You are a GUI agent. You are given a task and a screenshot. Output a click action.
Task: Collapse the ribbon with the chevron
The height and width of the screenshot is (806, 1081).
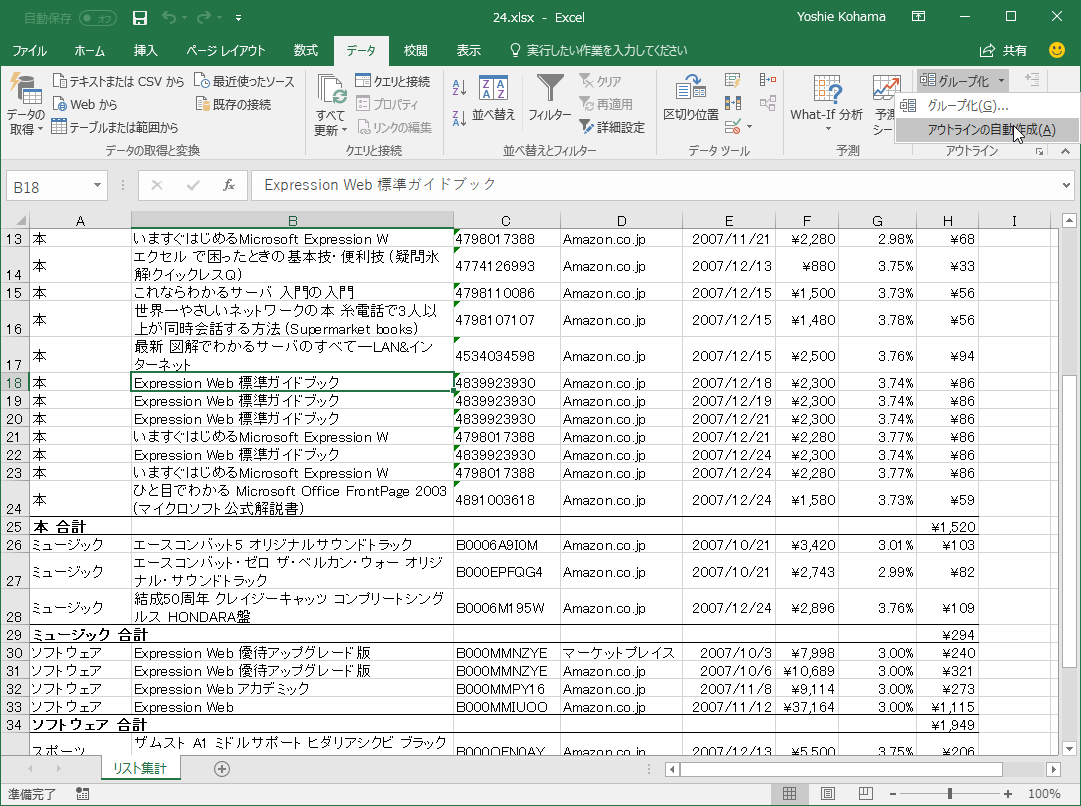point(1066,151)
